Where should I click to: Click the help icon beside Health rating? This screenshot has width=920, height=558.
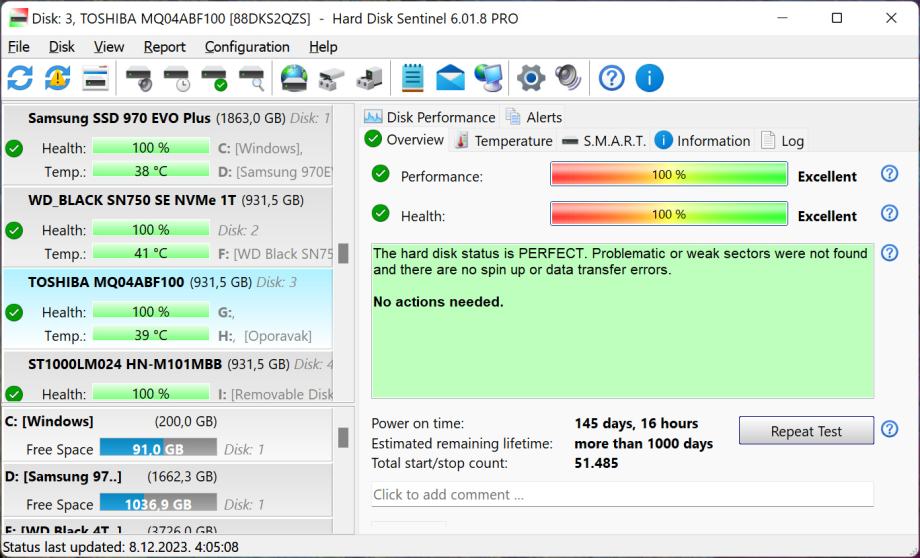point(889,213)
